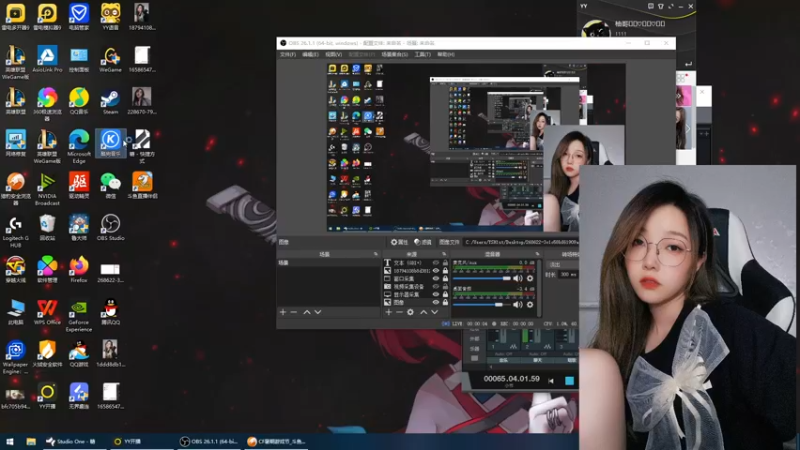800x450 pixels.
Task: Click the Sources panel undock icon
Action: (444, 254)
